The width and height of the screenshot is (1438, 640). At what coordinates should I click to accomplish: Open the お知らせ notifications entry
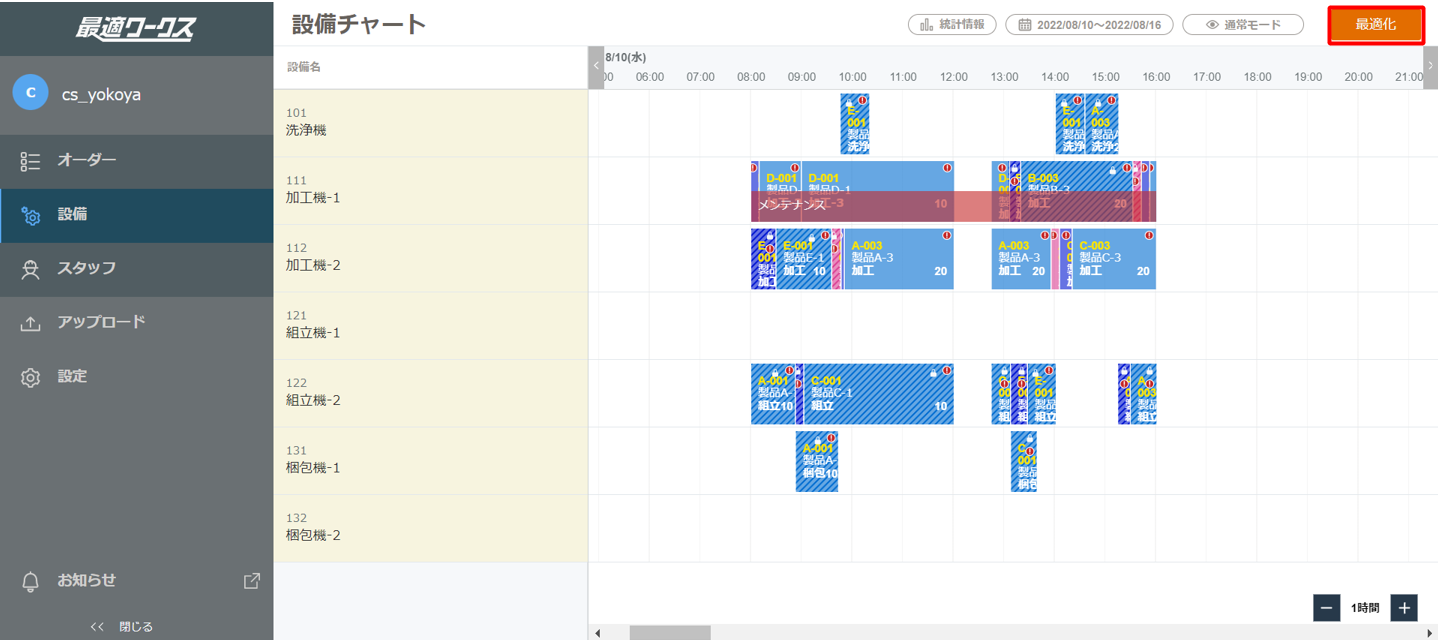click(136, 581)
